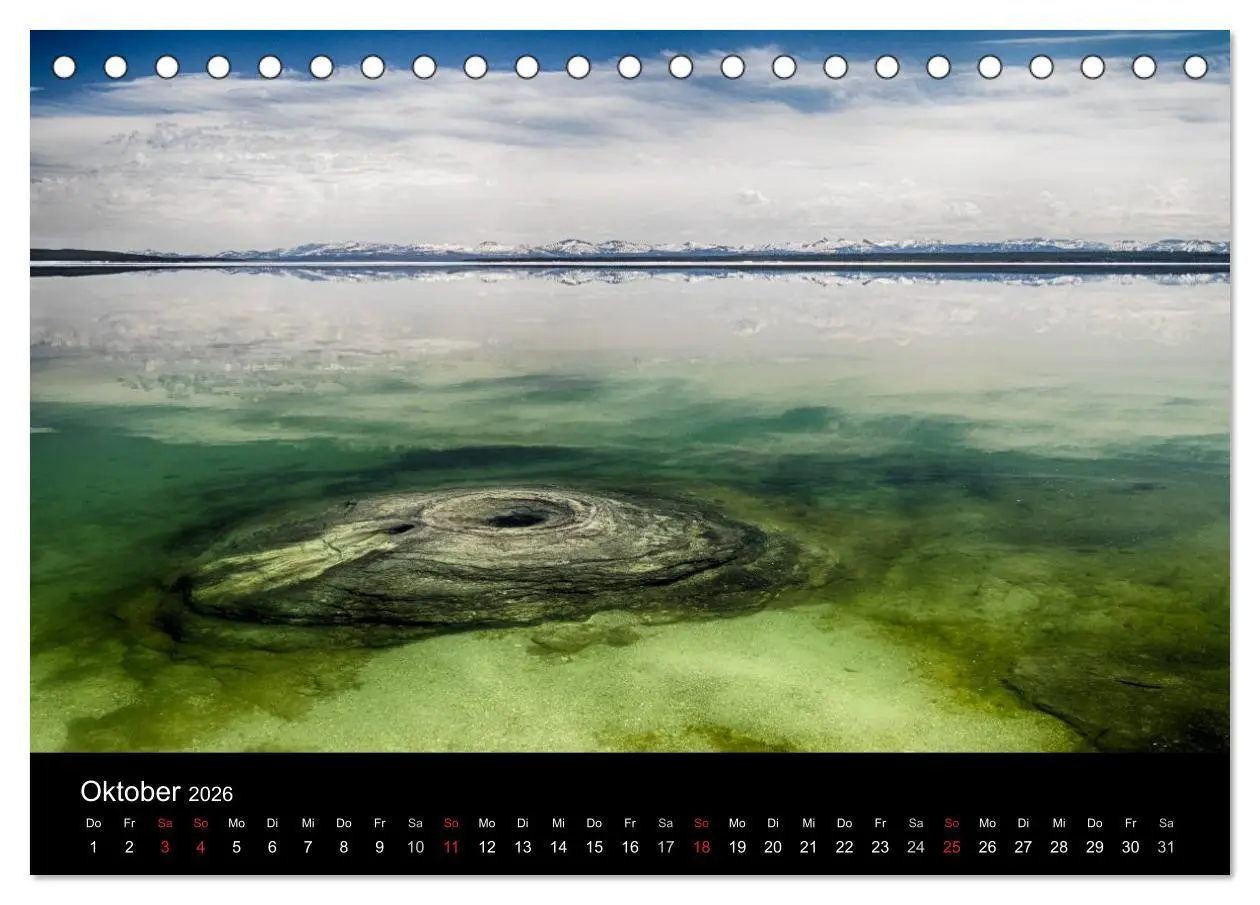The width and height of the screenshot is (1260, 905).
Task: Select calendar date 1
Action: pyautogui.click(x=94, y=847)
